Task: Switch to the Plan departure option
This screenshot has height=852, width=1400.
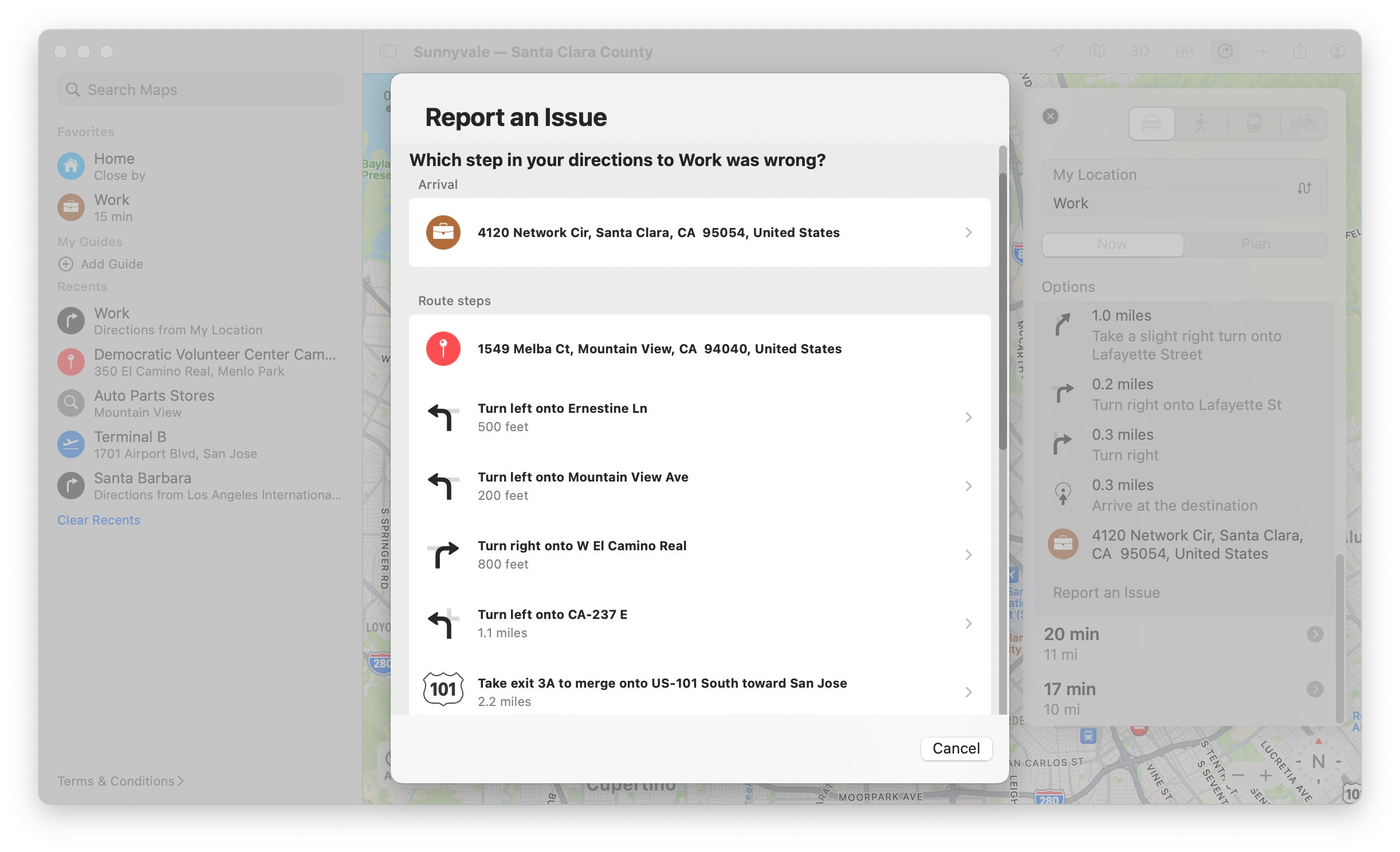Action: point(1255,244)
